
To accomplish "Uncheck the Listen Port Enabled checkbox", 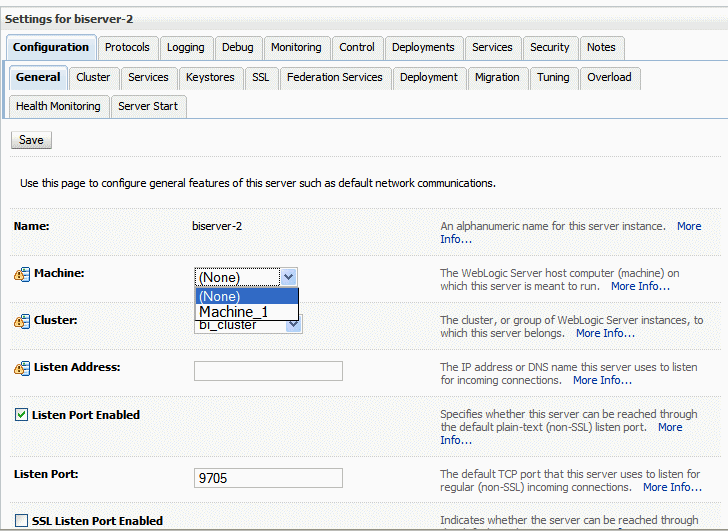I will pos(21,414).
